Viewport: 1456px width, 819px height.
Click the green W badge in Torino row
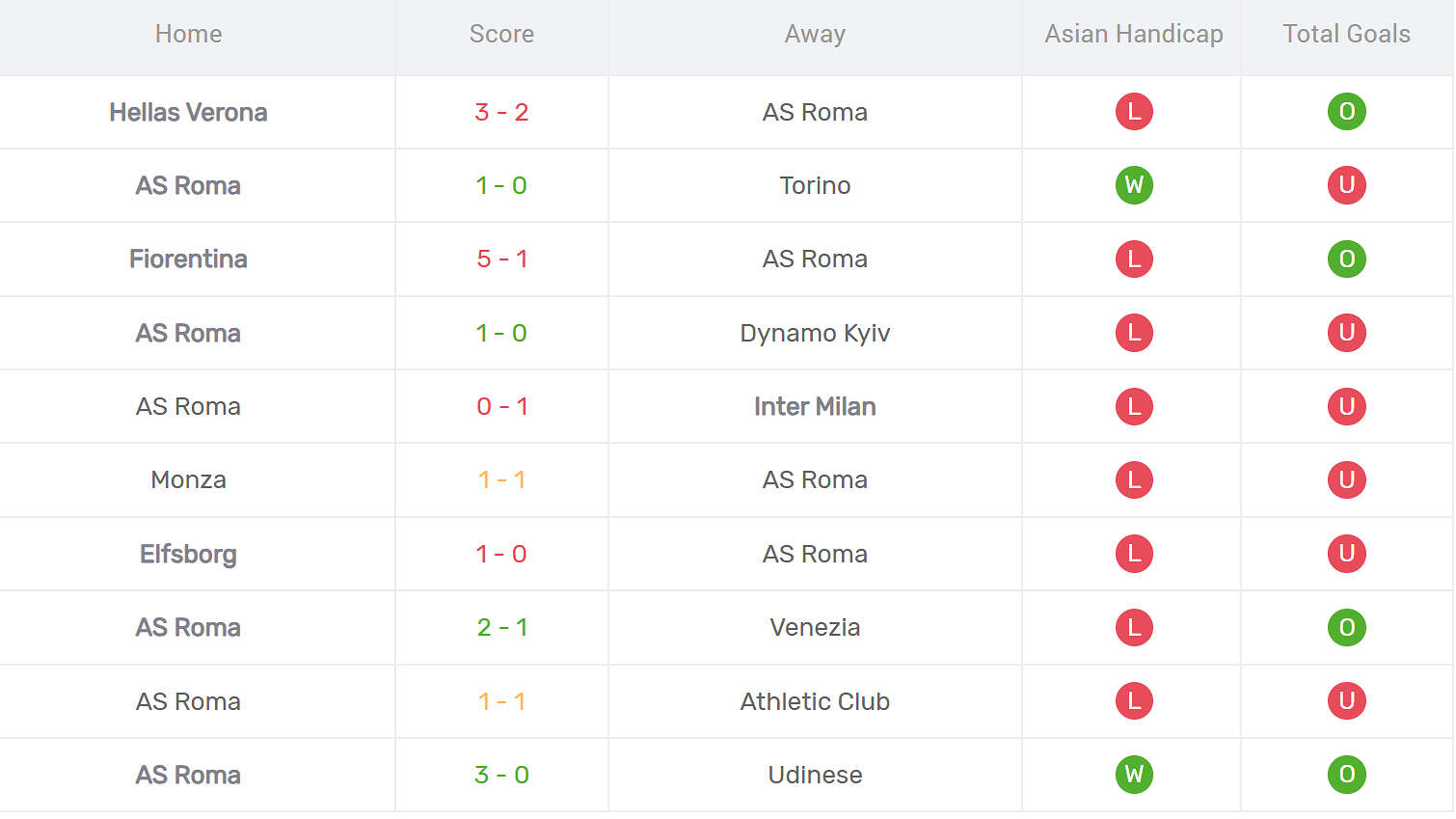1134,185
